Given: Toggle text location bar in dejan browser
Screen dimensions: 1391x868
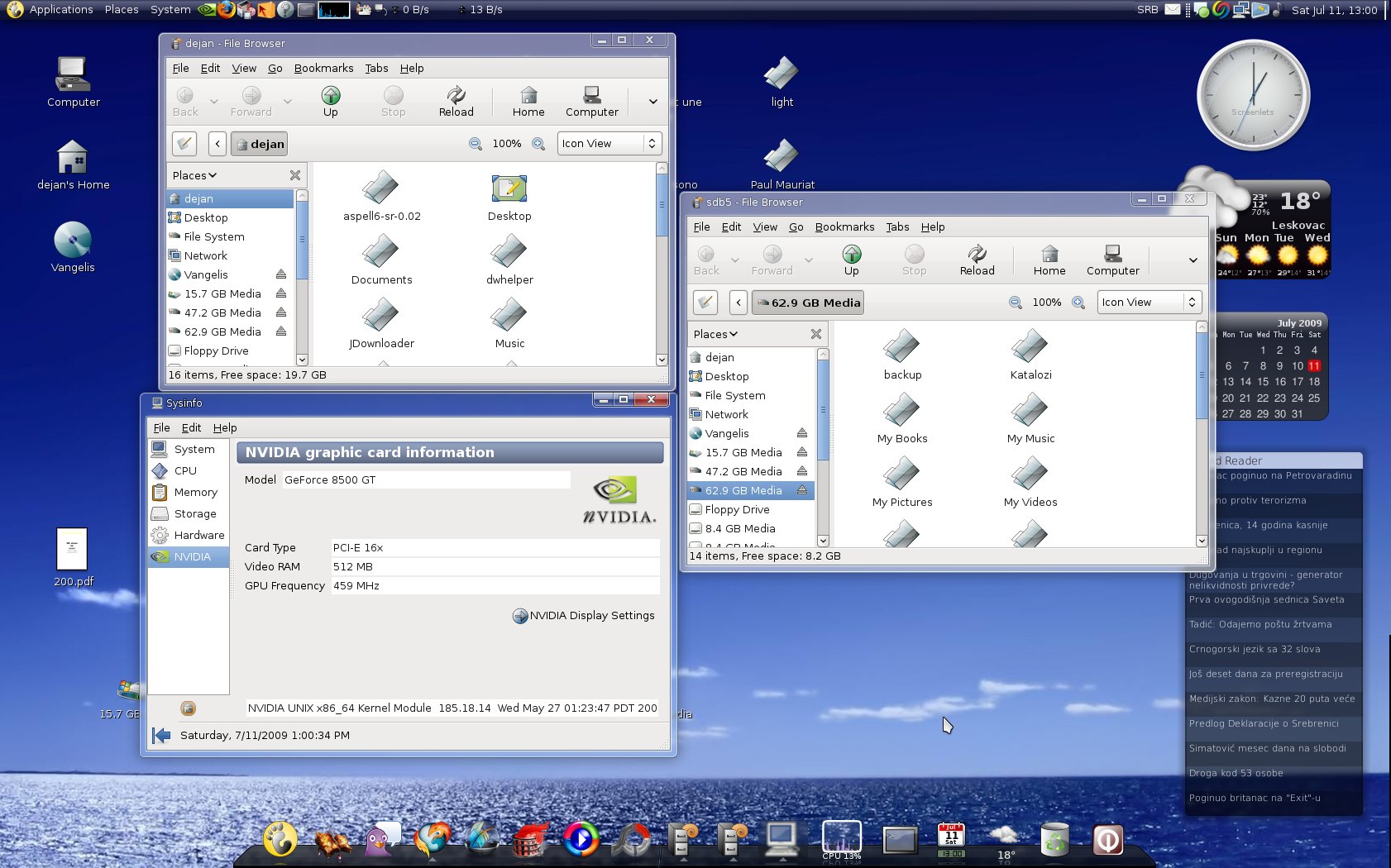Looking at the screenshot, I should [x=184, y=144].
